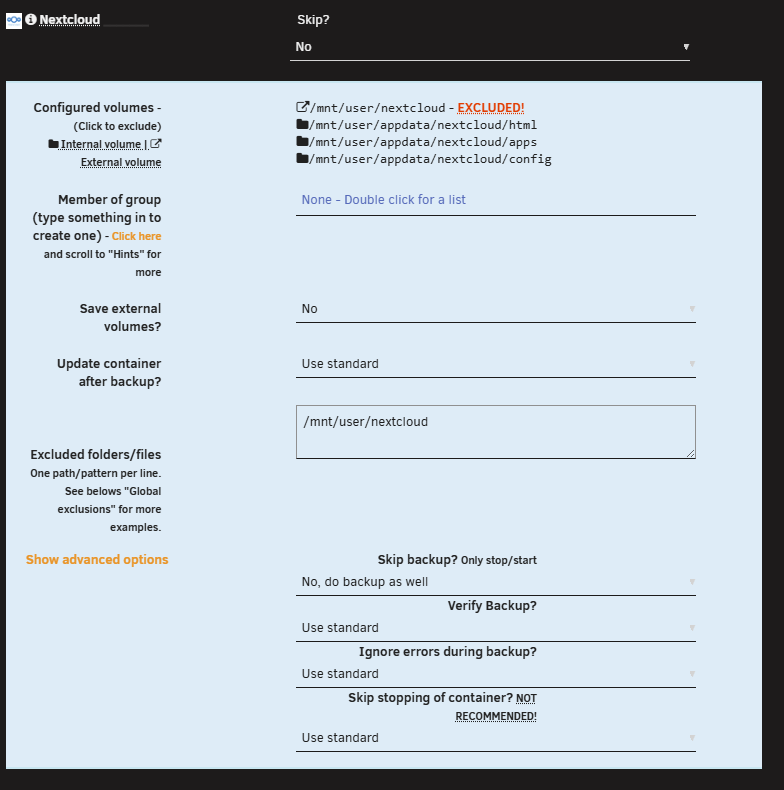The image size is (784, 790).
Task: Click the orange 'Click here' hints link
Action: pos(136,236)
